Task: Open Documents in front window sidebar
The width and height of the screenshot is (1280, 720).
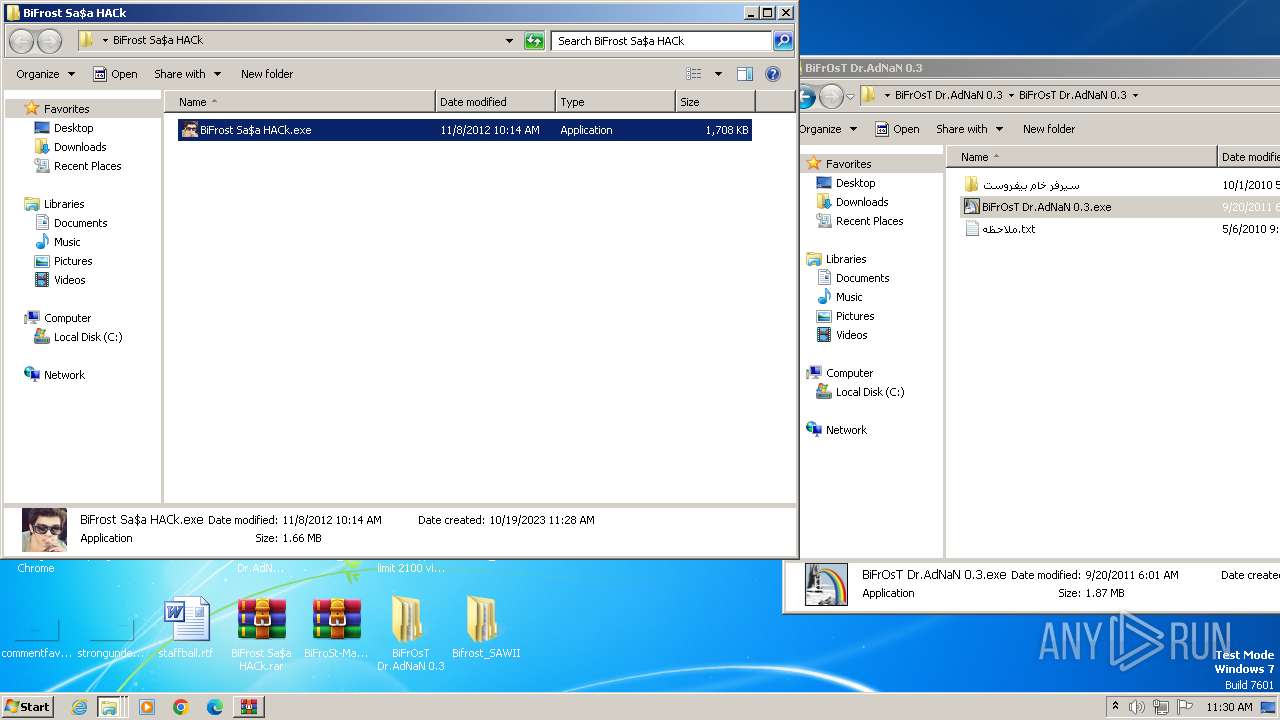Action: [x=80, y=223]
